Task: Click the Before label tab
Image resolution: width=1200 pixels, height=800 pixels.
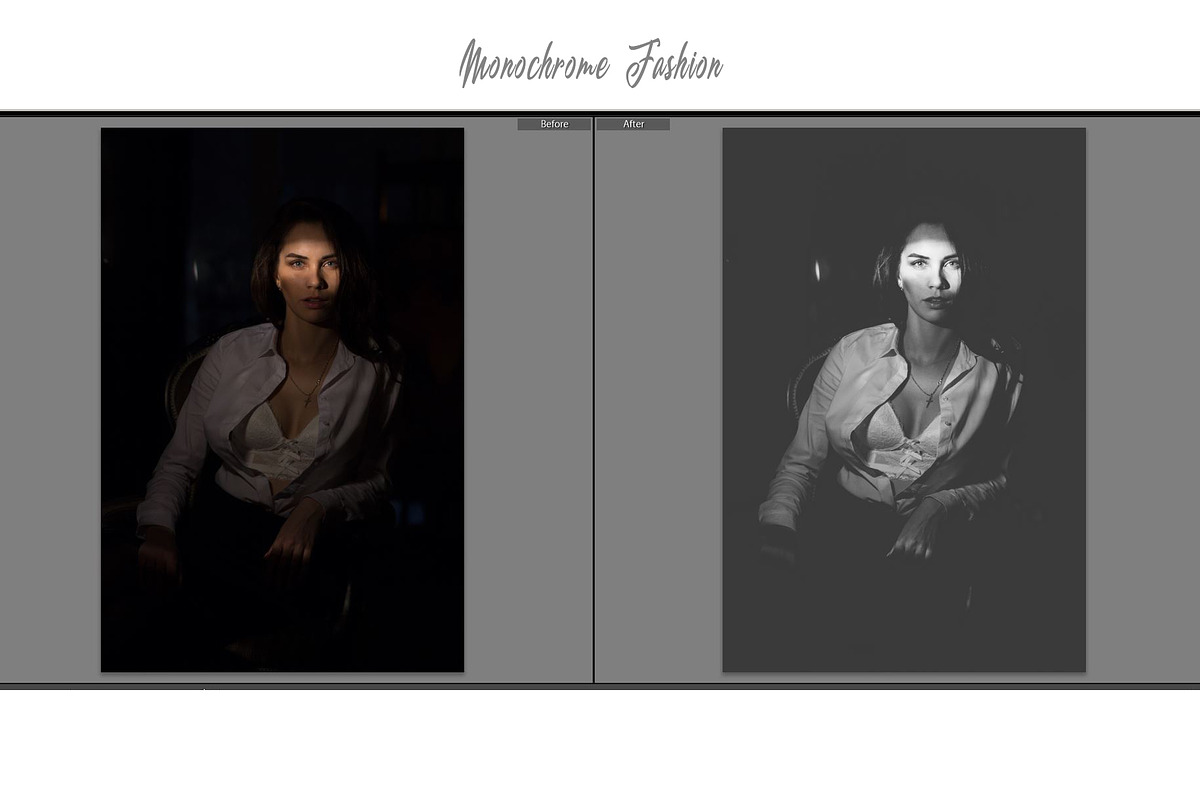Action: tap(553, 124)
